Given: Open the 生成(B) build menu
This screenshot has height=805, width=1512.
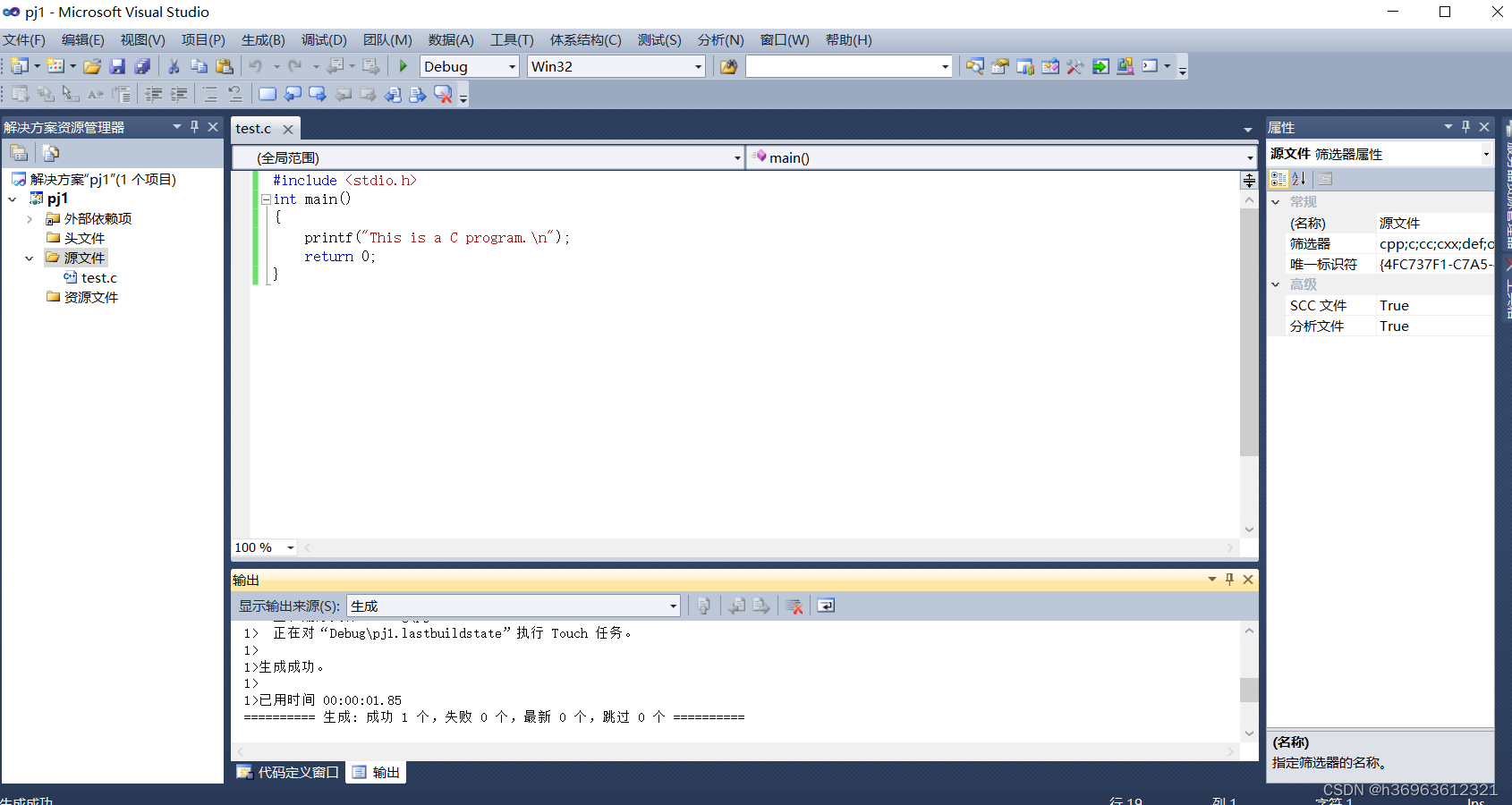Looking at the screenshot, I should coord(263,40).
